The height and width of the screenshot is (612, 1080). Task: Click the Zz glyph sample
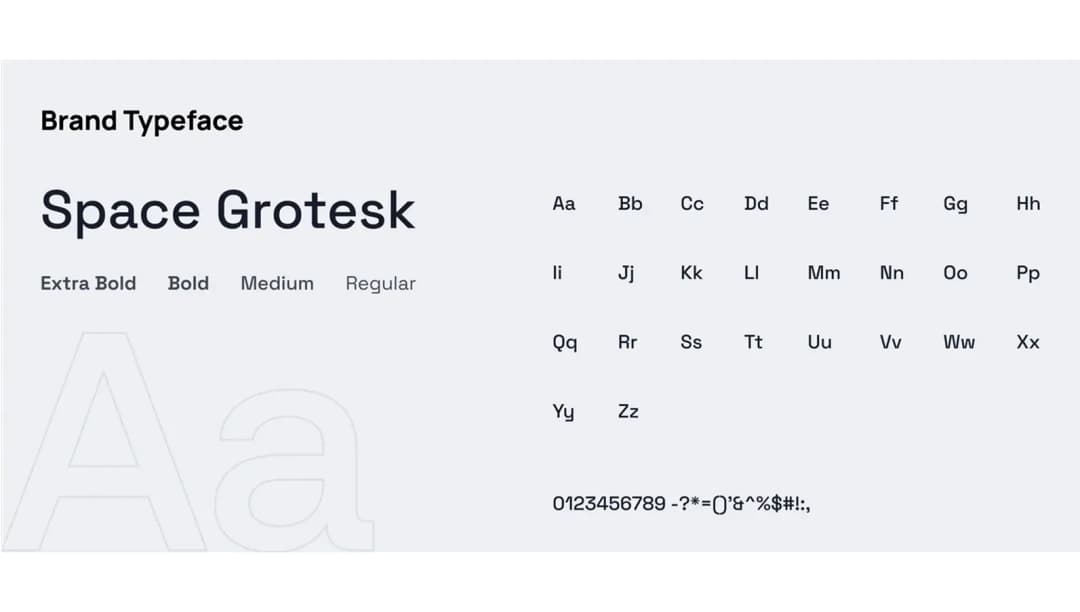point(628,412)
